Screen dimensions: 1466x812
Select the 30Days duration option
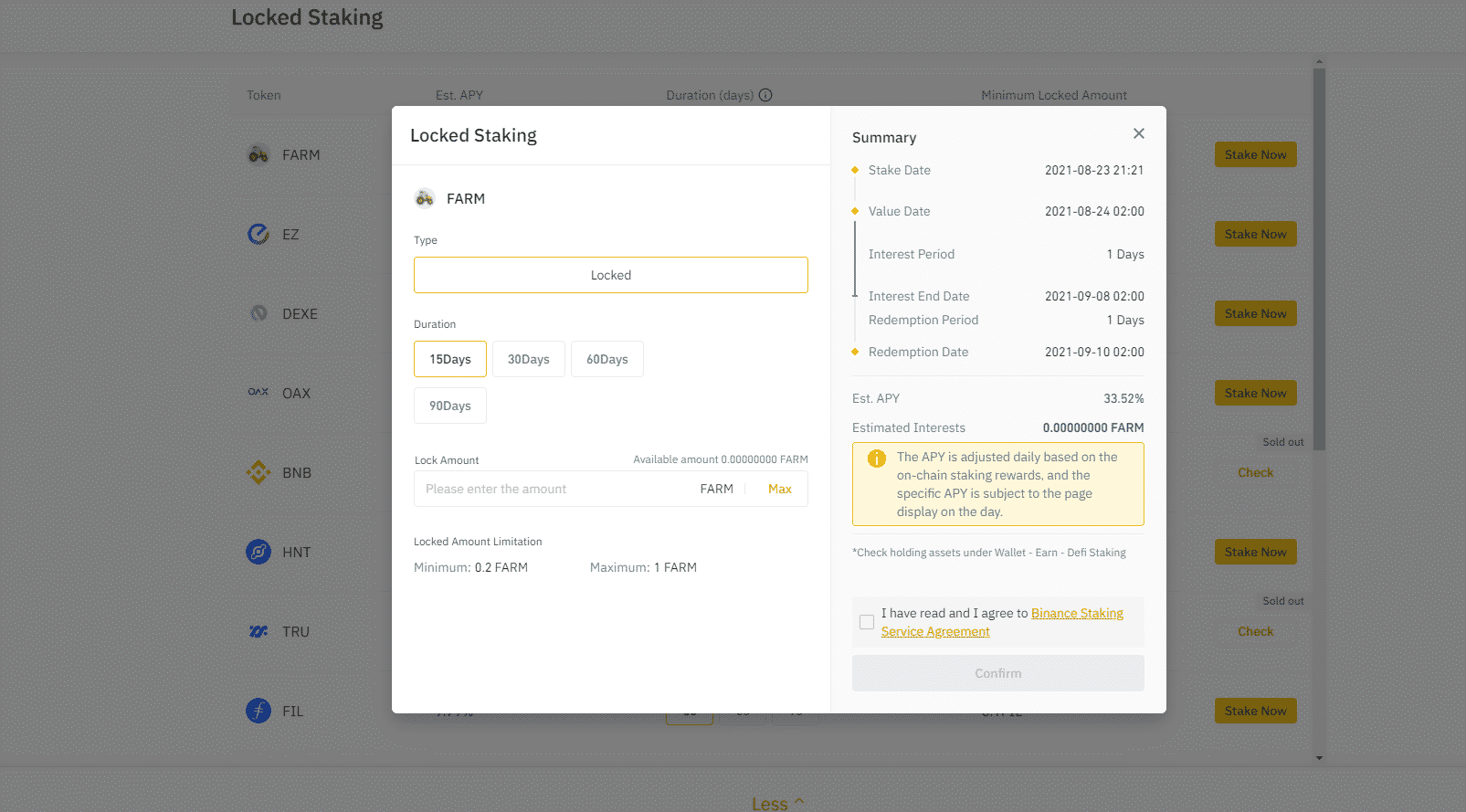pyautogui.click(x=529, y=359)
